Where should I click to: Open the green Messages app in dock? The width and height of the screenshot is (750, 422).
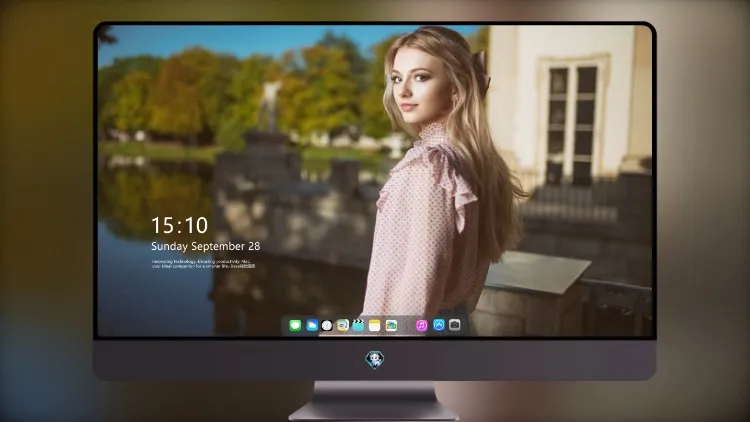tap(295, 326)
